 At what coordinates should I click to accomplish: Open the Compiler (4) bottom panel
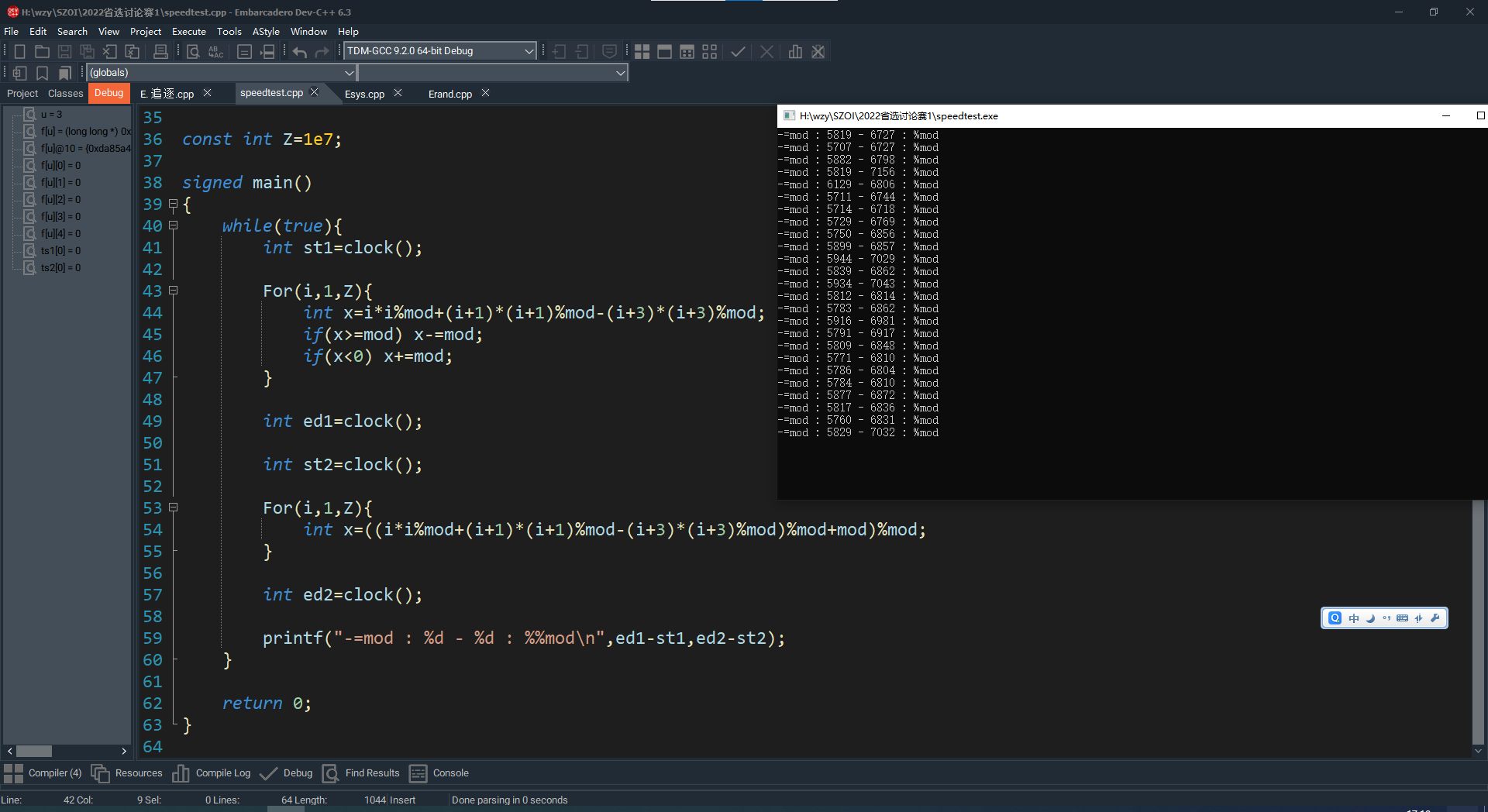(43, 773)
